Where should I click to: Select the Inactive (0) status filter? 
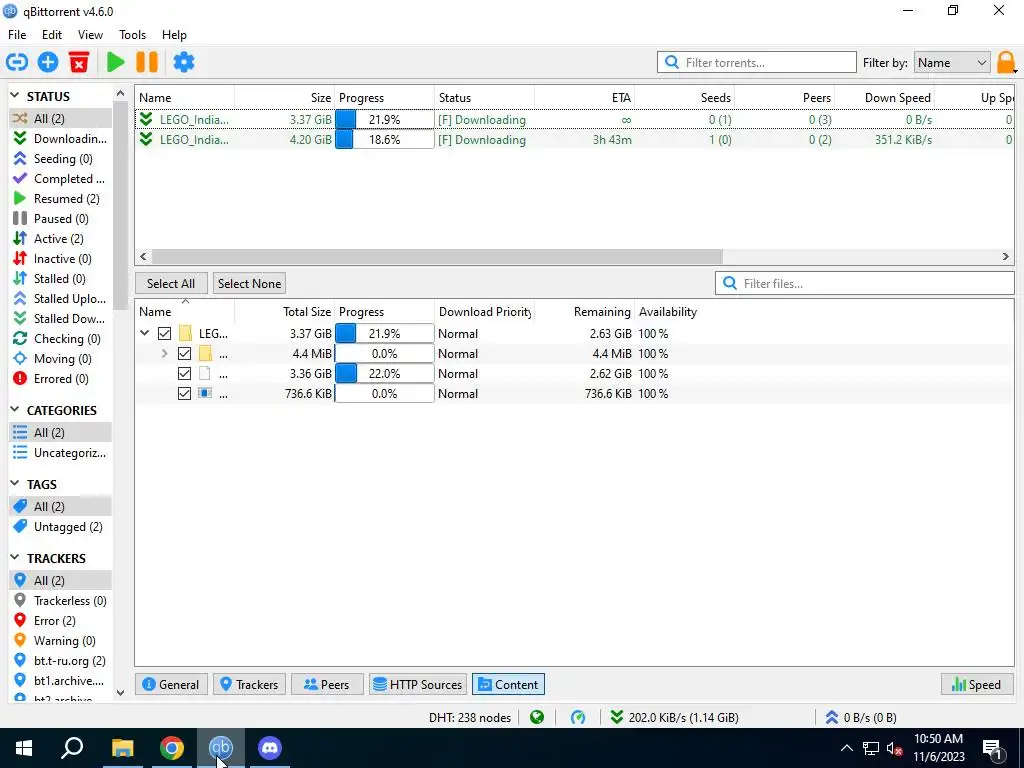[60, 259]
